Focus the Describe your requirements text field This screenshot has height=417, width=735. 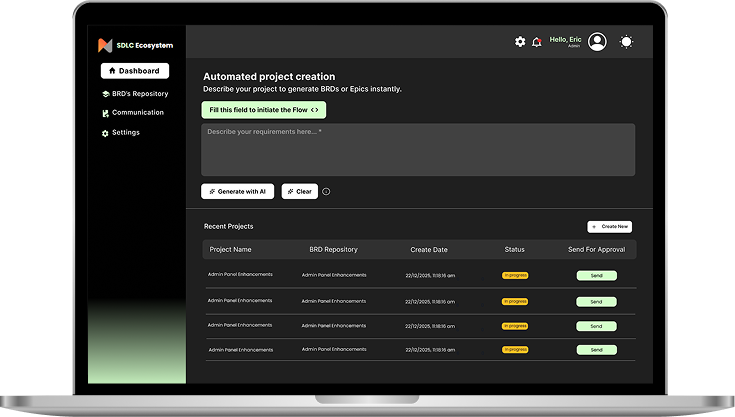tap(418, 150)
